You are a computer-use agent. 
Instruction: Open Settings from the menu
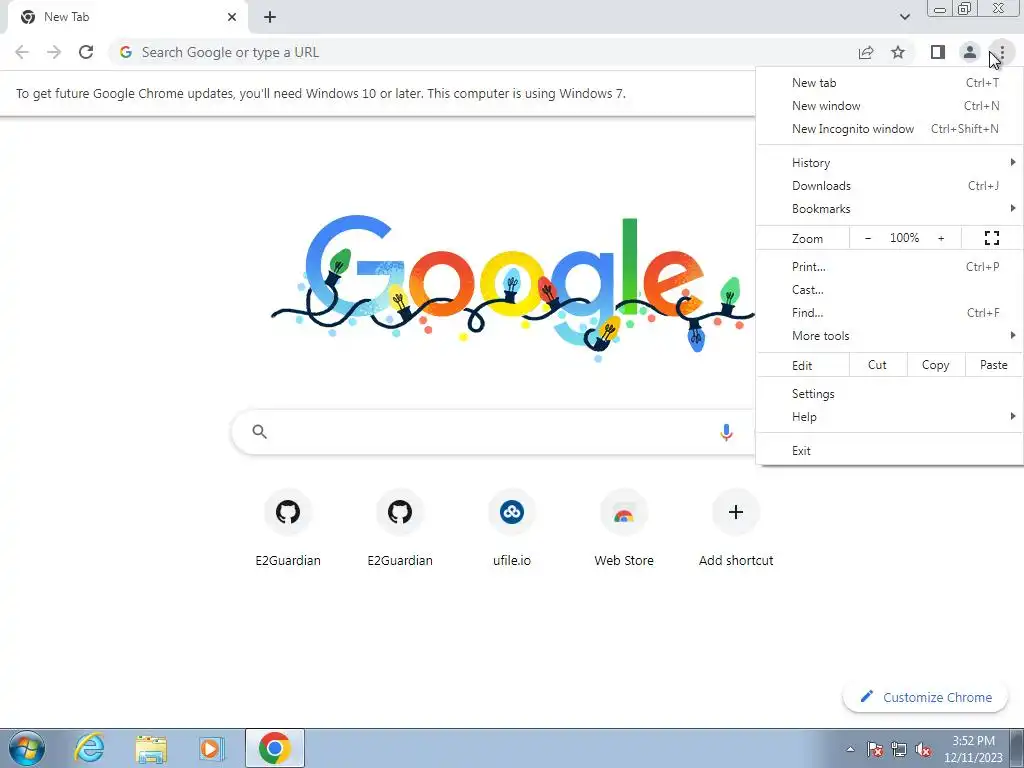889,394
